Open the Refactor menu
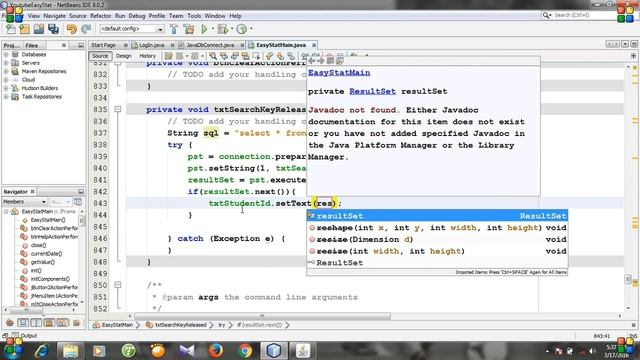The image size is (640, 360). point(100,16)
